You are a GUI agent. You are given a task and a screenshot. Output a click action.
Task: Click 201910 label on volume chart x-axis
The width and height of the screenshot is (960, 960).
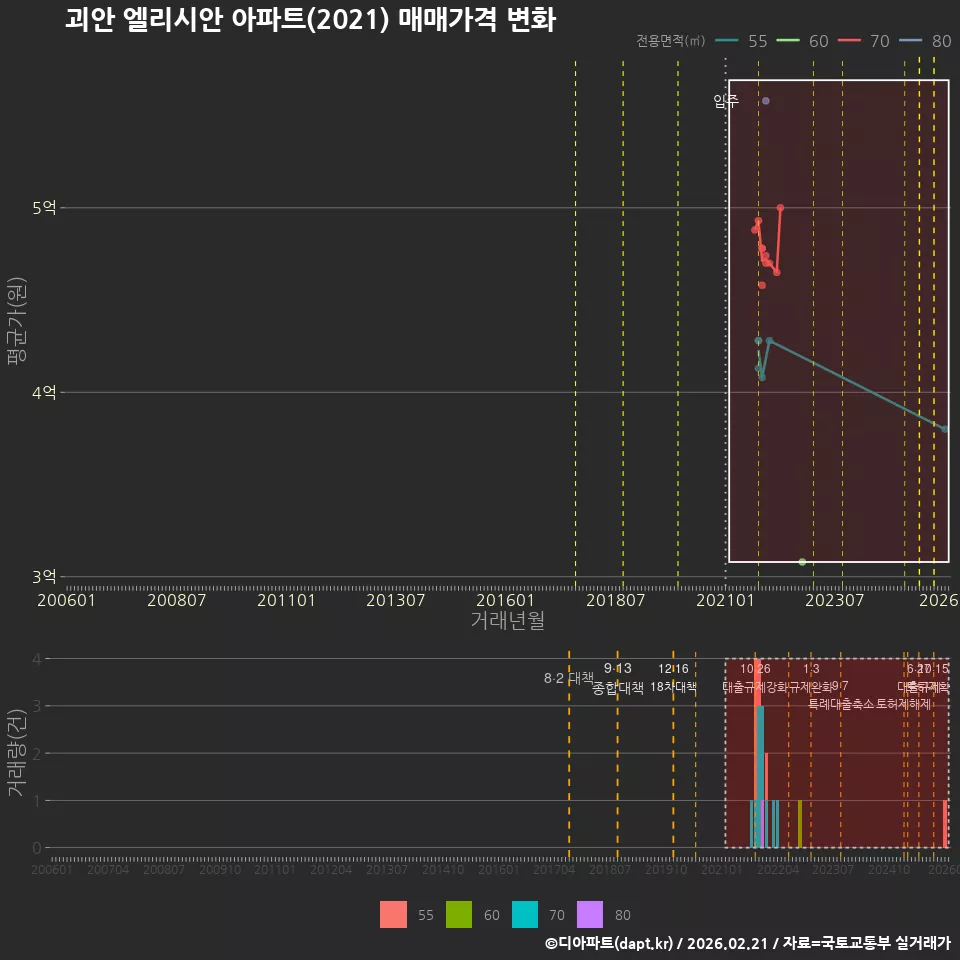(x=666, y=869)
